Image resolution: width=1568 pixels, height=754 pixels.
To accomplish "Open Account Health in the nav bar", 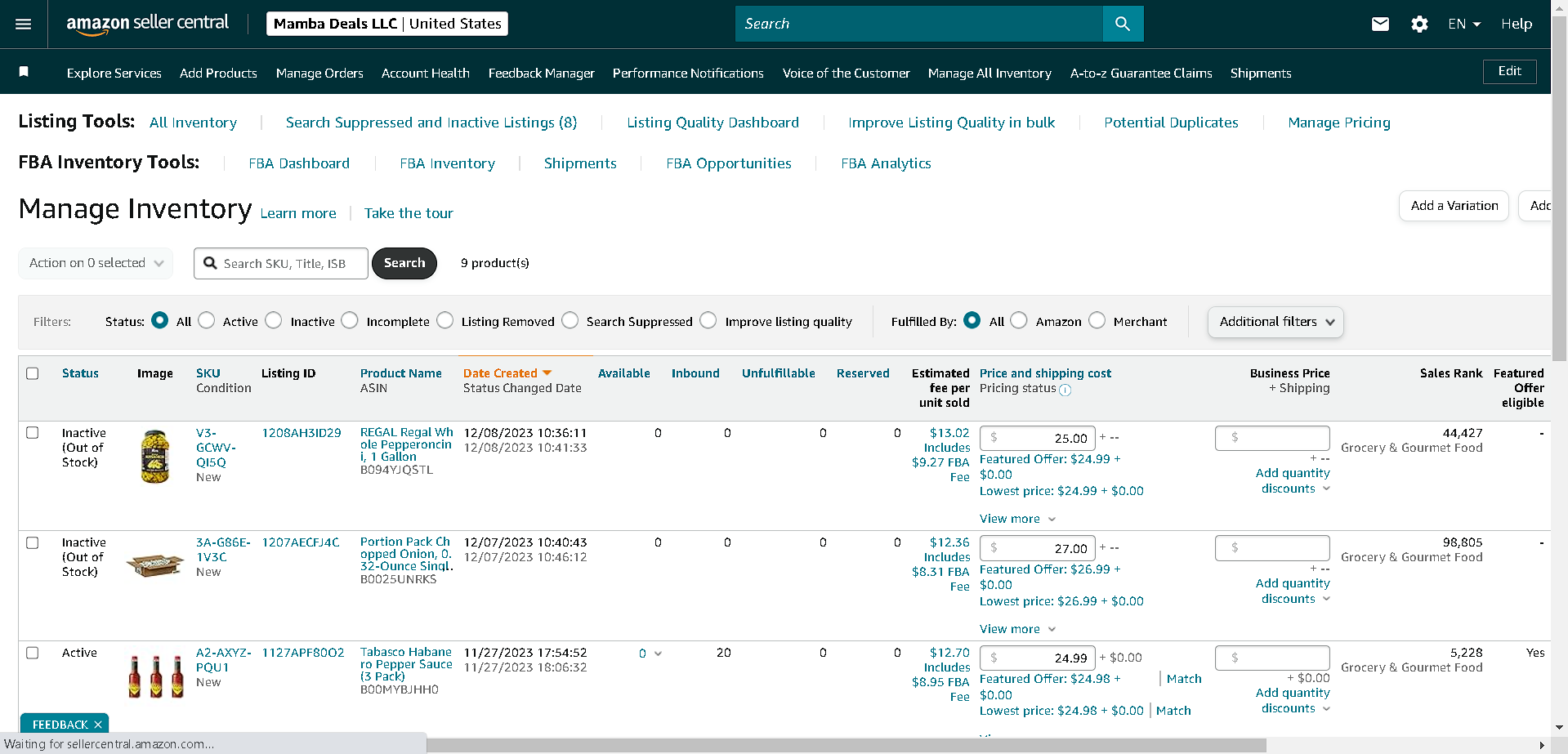I will pos(426,73).
